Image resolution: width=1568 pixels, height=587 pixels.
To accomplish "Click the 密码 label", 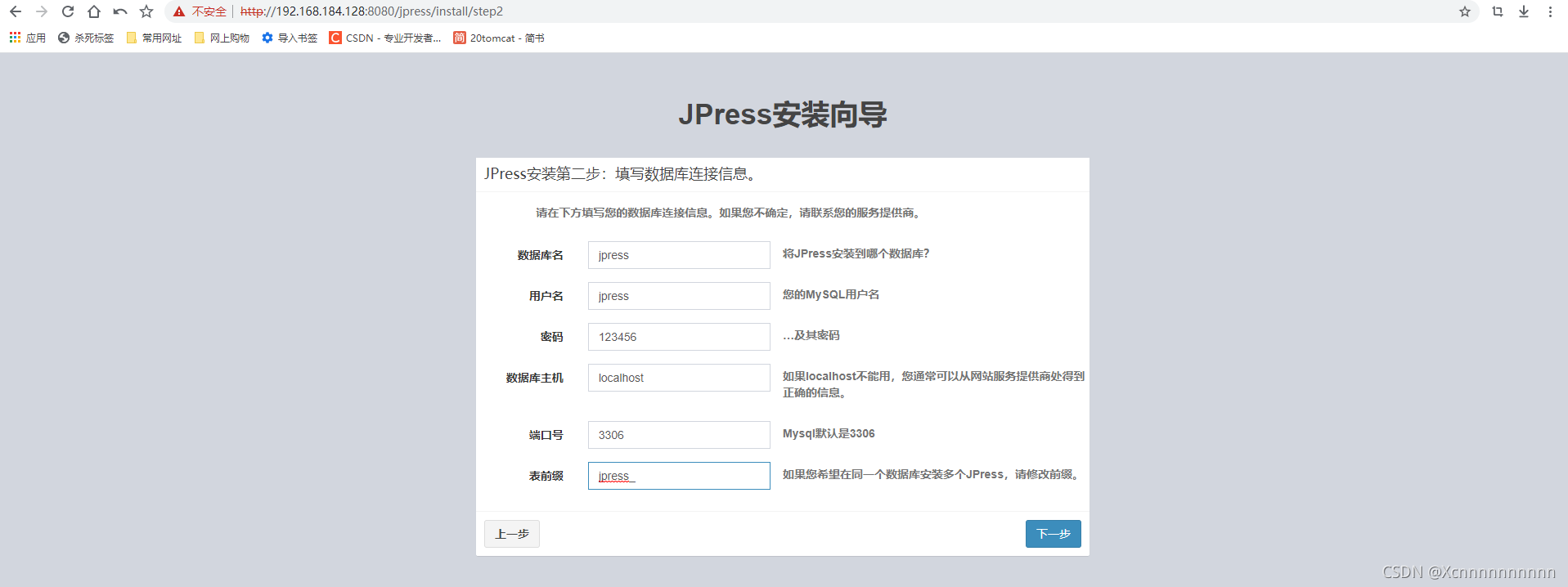I will (551, 337).
